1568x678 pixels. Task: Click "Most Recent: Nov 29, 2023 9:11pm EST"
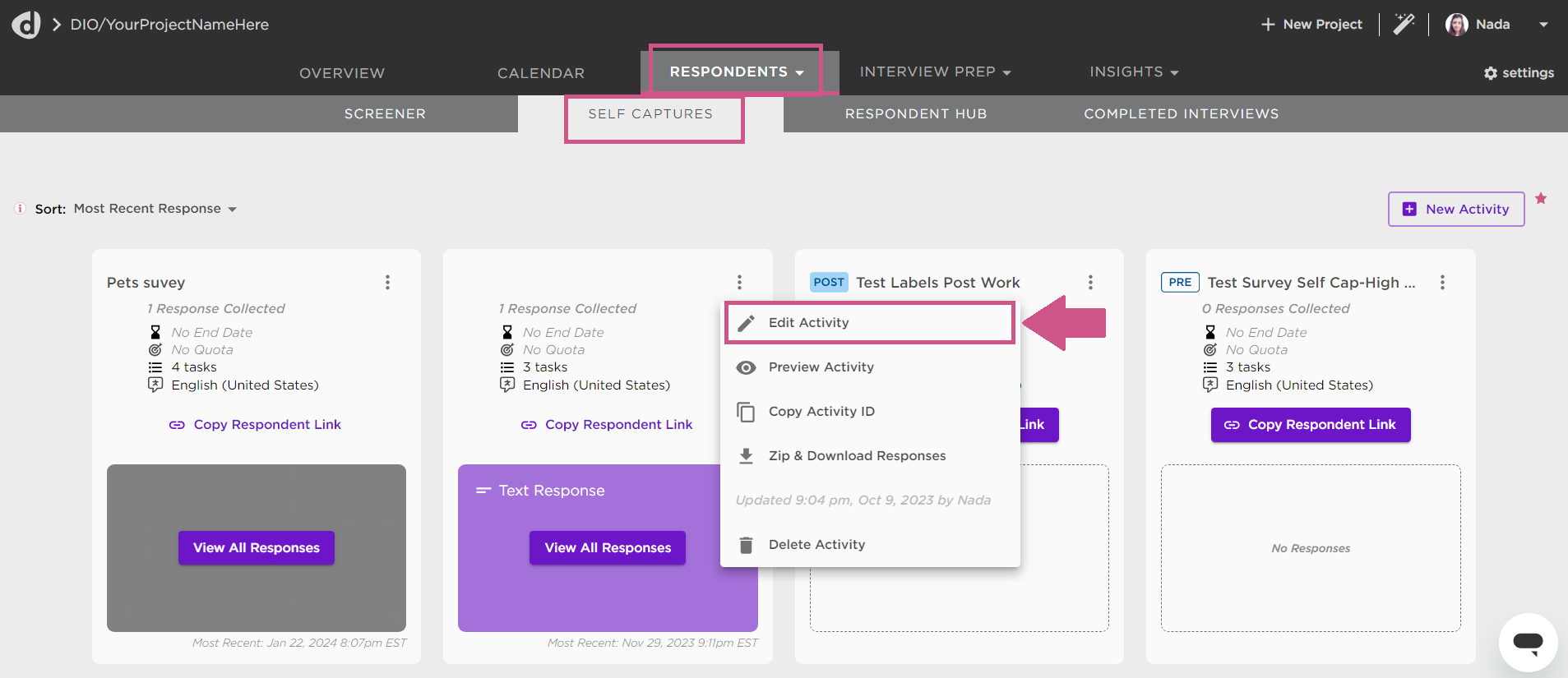click(x=653, y=643)
